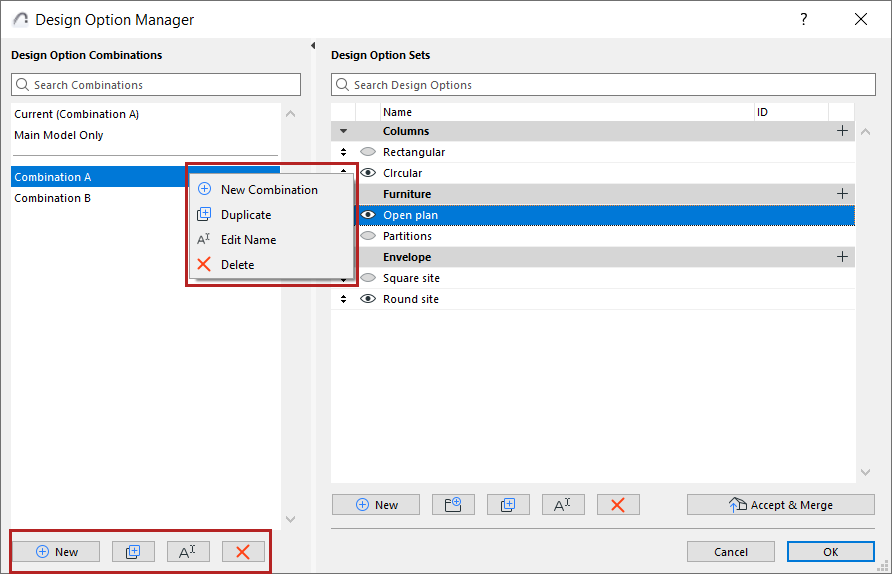Toggle visibility of Rectangular option

coord(368,152)
